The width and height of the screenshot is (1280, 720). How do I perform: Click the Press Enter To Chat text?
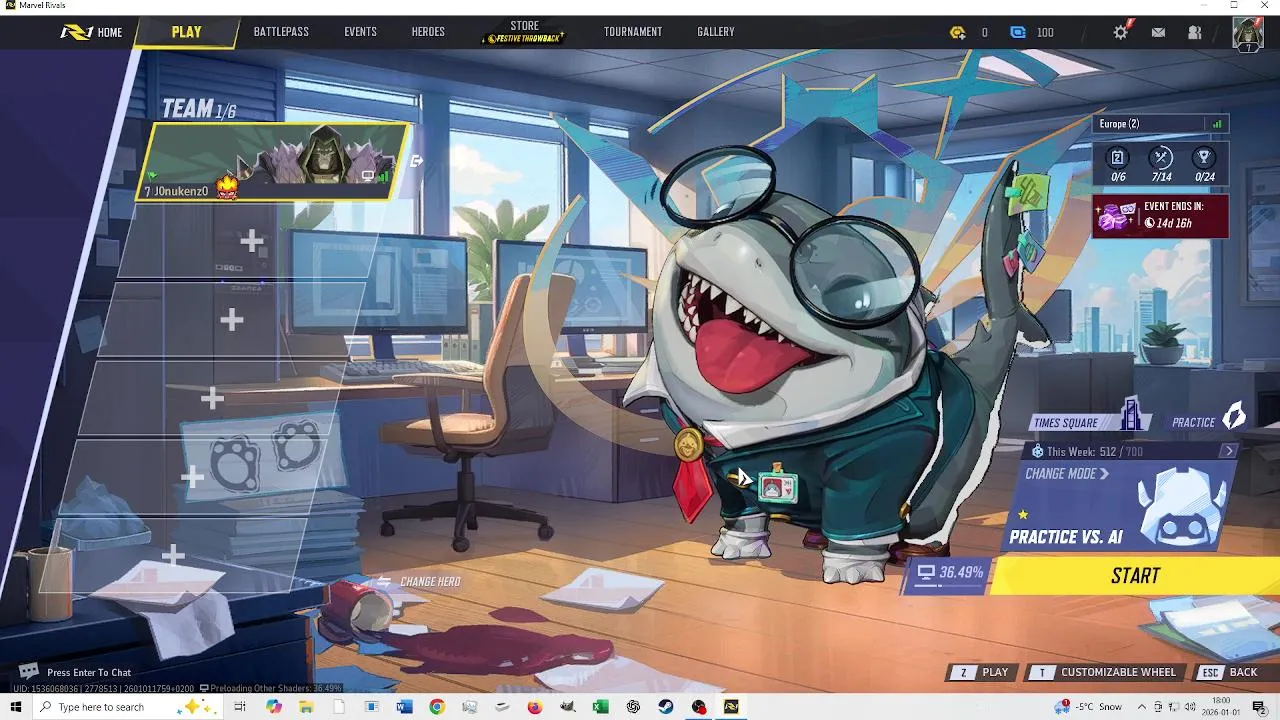coord(89,672)
